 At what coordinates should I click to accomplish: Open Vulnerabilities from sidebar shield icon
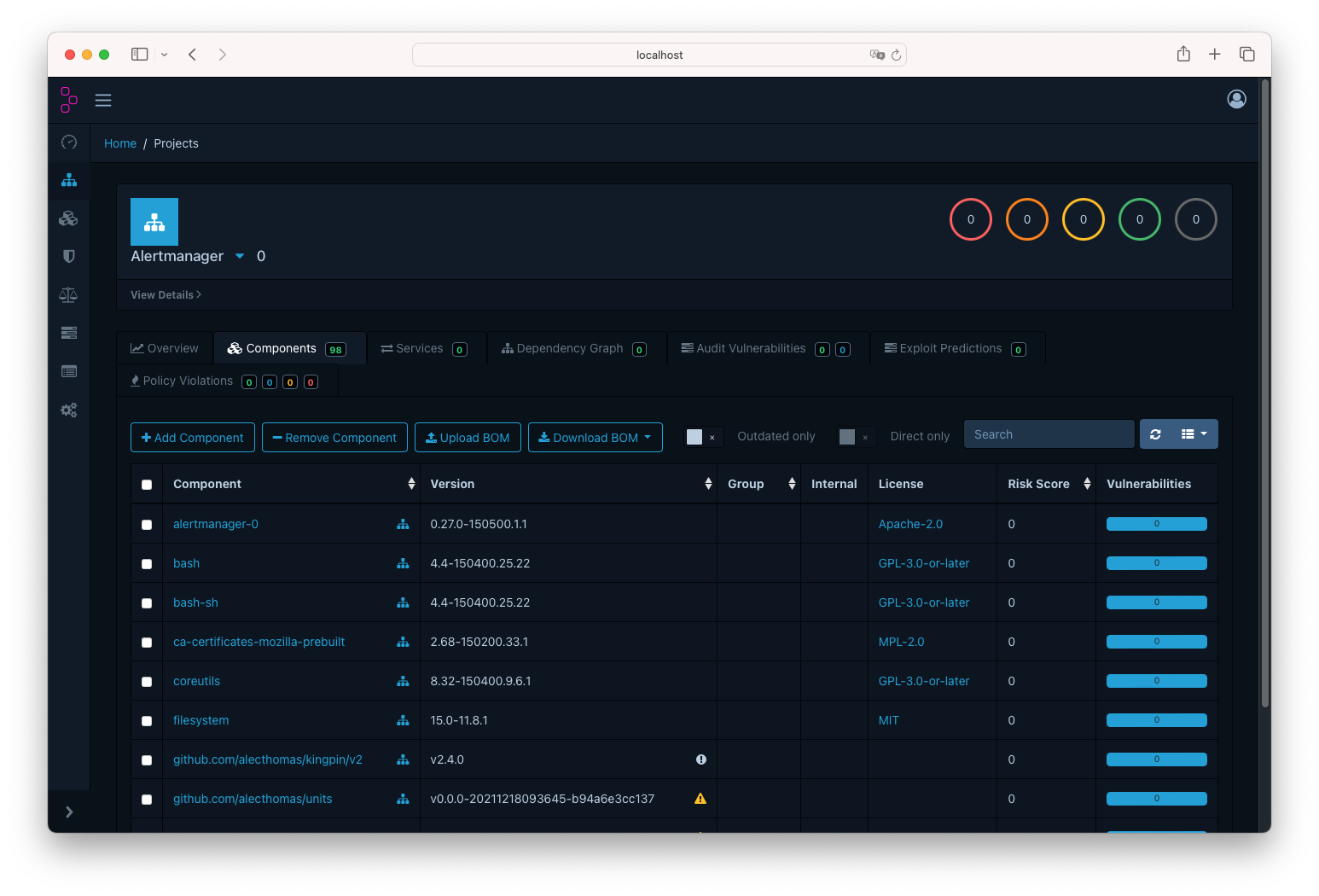pos(69,256)
